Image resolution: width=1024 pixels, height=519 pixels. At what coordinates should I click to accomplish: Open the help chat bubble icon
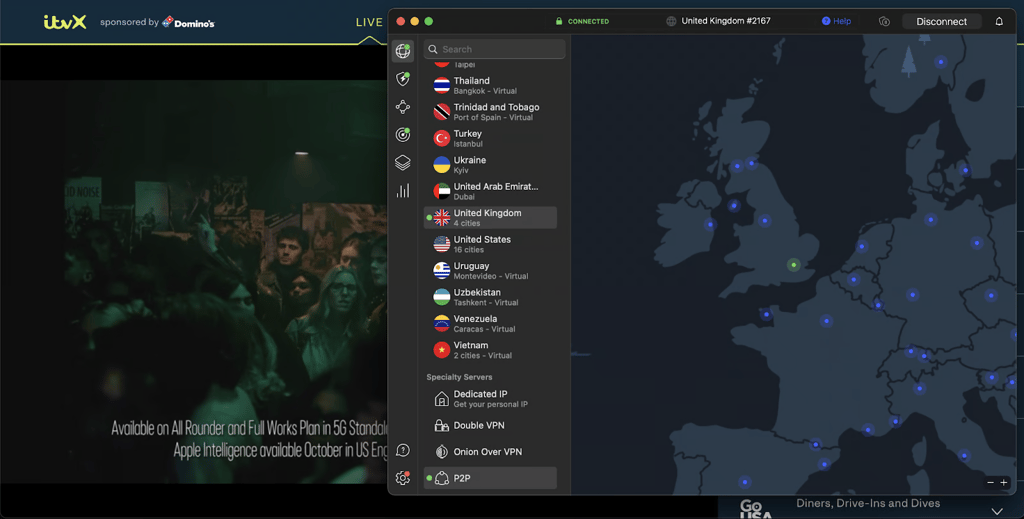tap(403, 450)
